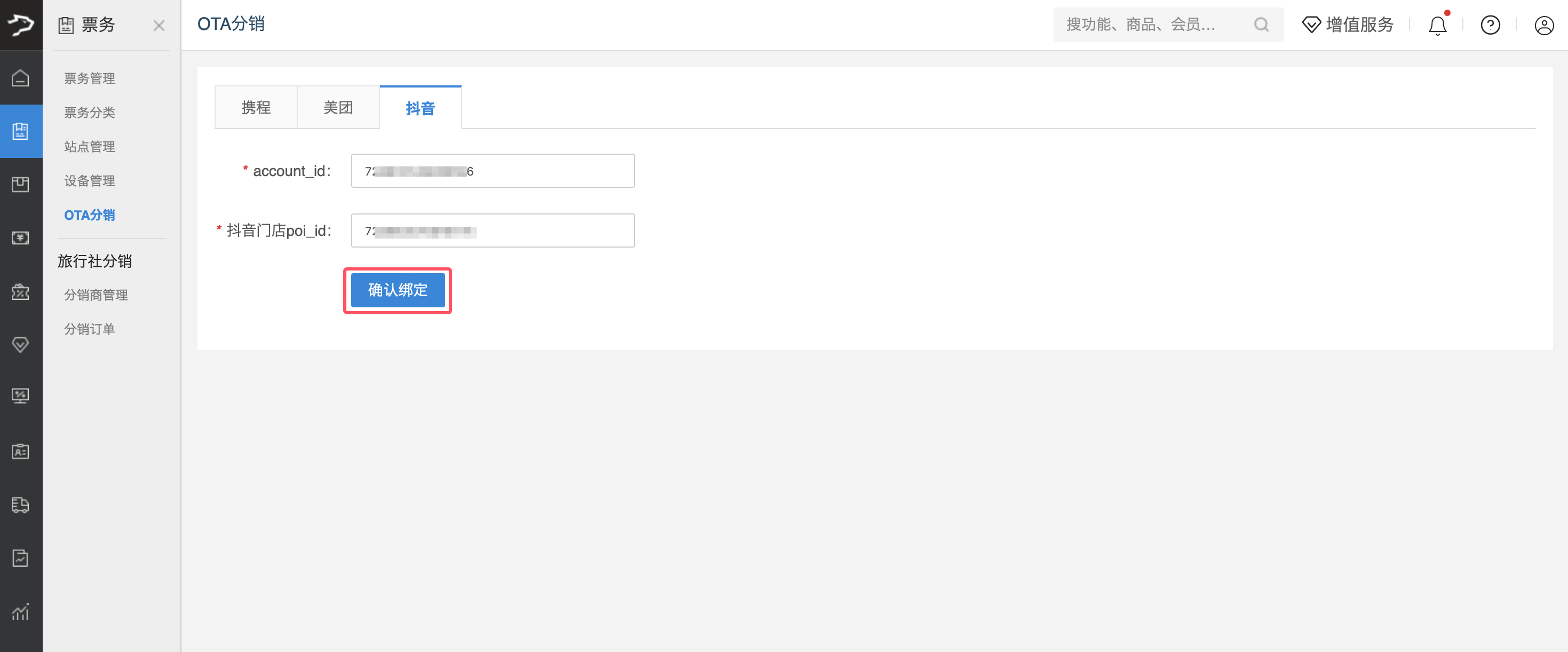This screenshot has width=1568, height=652.
Task: Open the help question mark icon
Action: 1490,26
